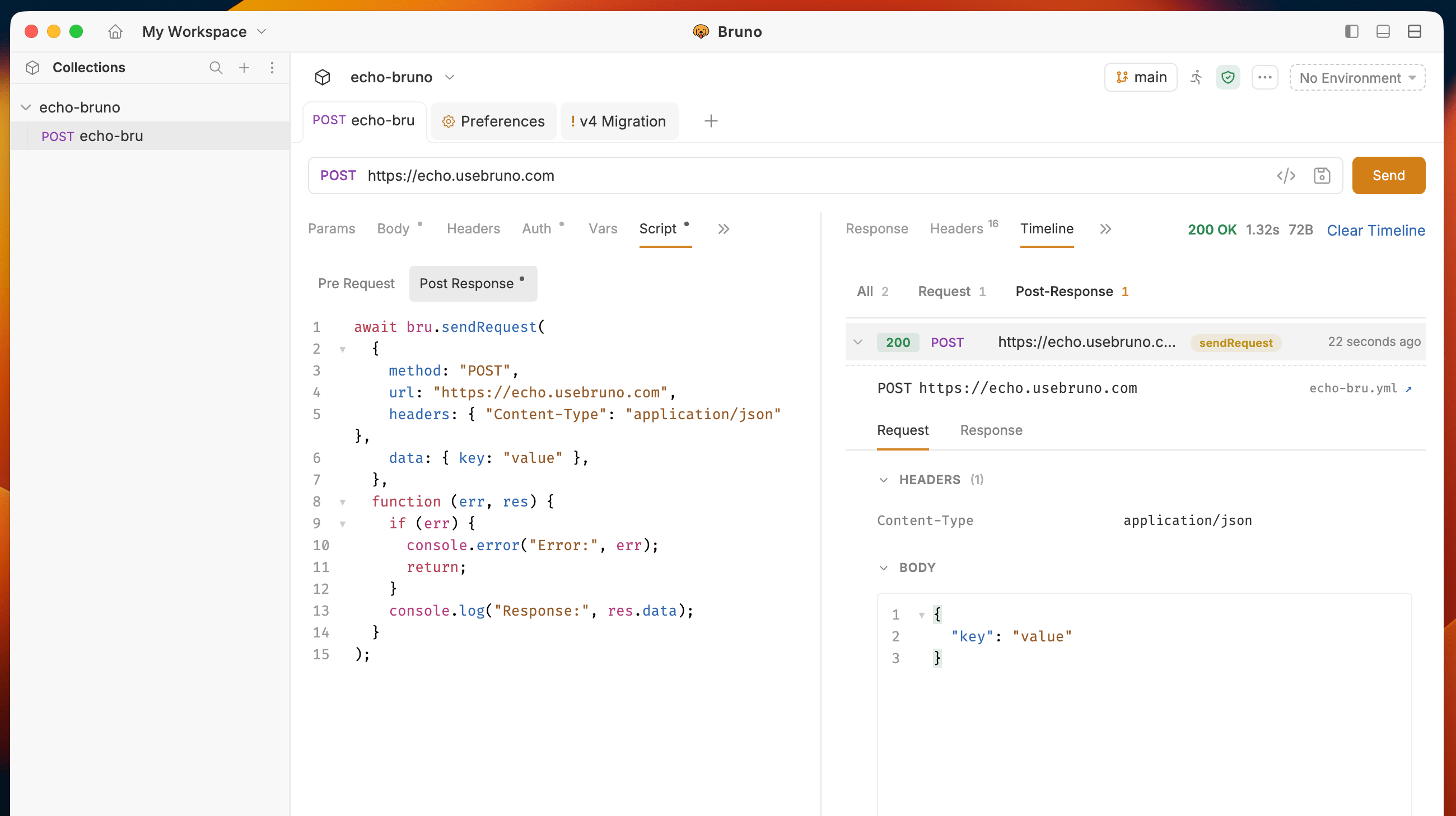This screenshot has height=816, width=1456.
Task: Click the request URL input field
Action: coord(814,176)
